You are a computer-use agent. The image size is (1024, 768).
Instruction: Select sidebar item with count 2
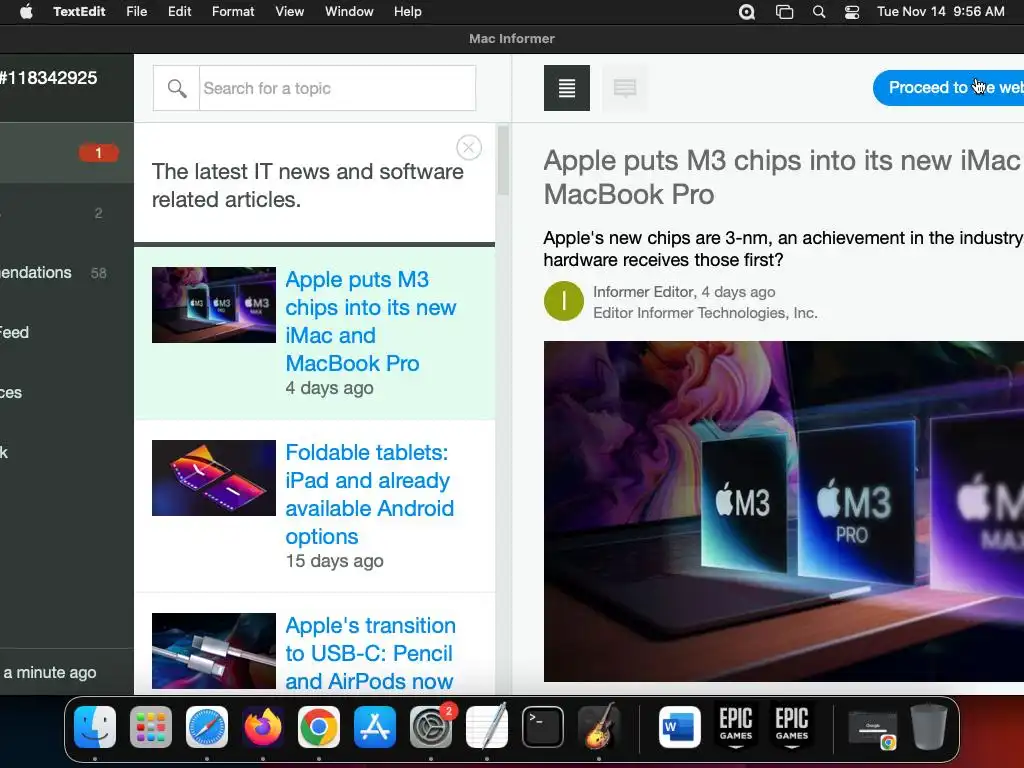67,213
